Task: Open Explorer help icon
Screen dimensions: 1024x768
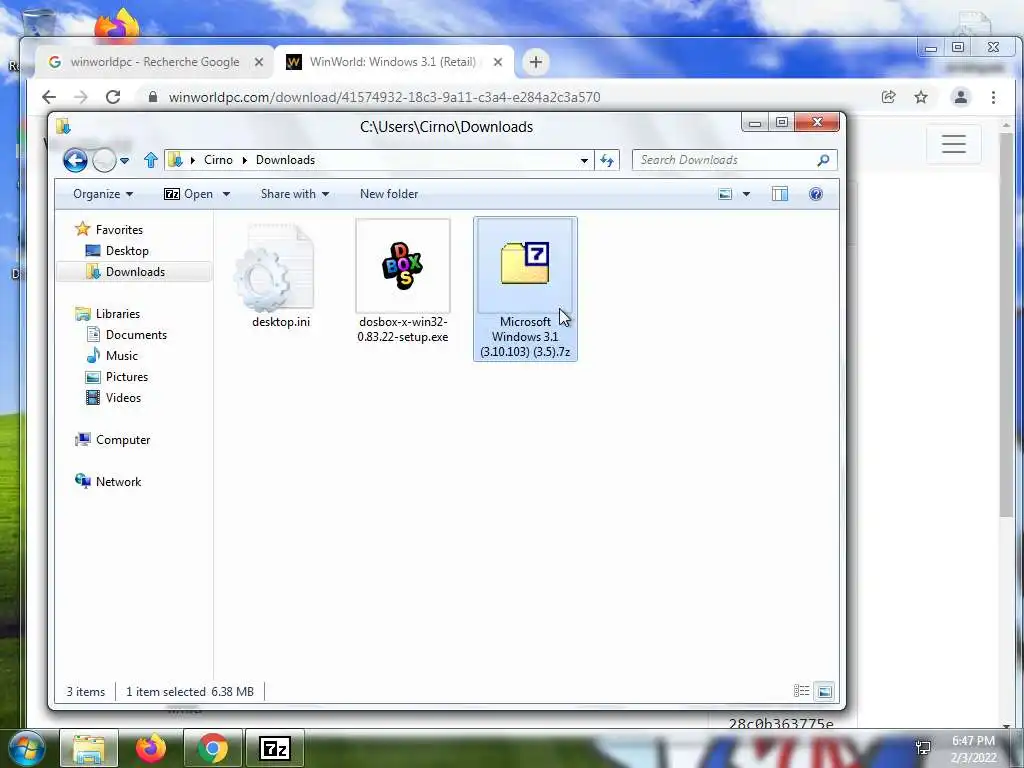Action: click(816, 194)
